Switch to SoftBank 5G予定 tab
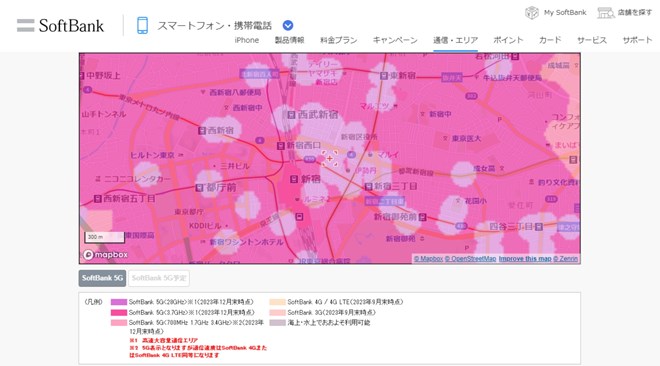660x366 pixels. (159, 278)
